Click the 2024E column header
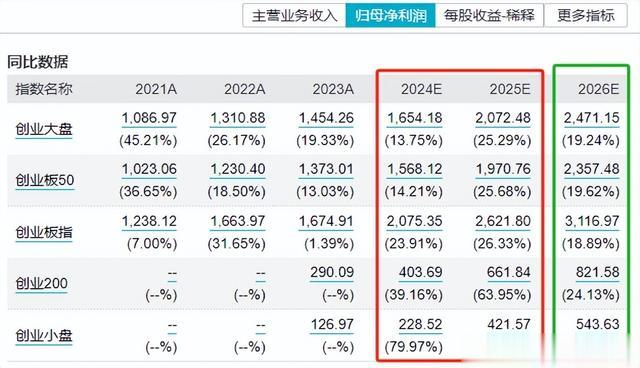Image resolution: width=640 pixels, height=368 pixels. (x=421, y=89)
